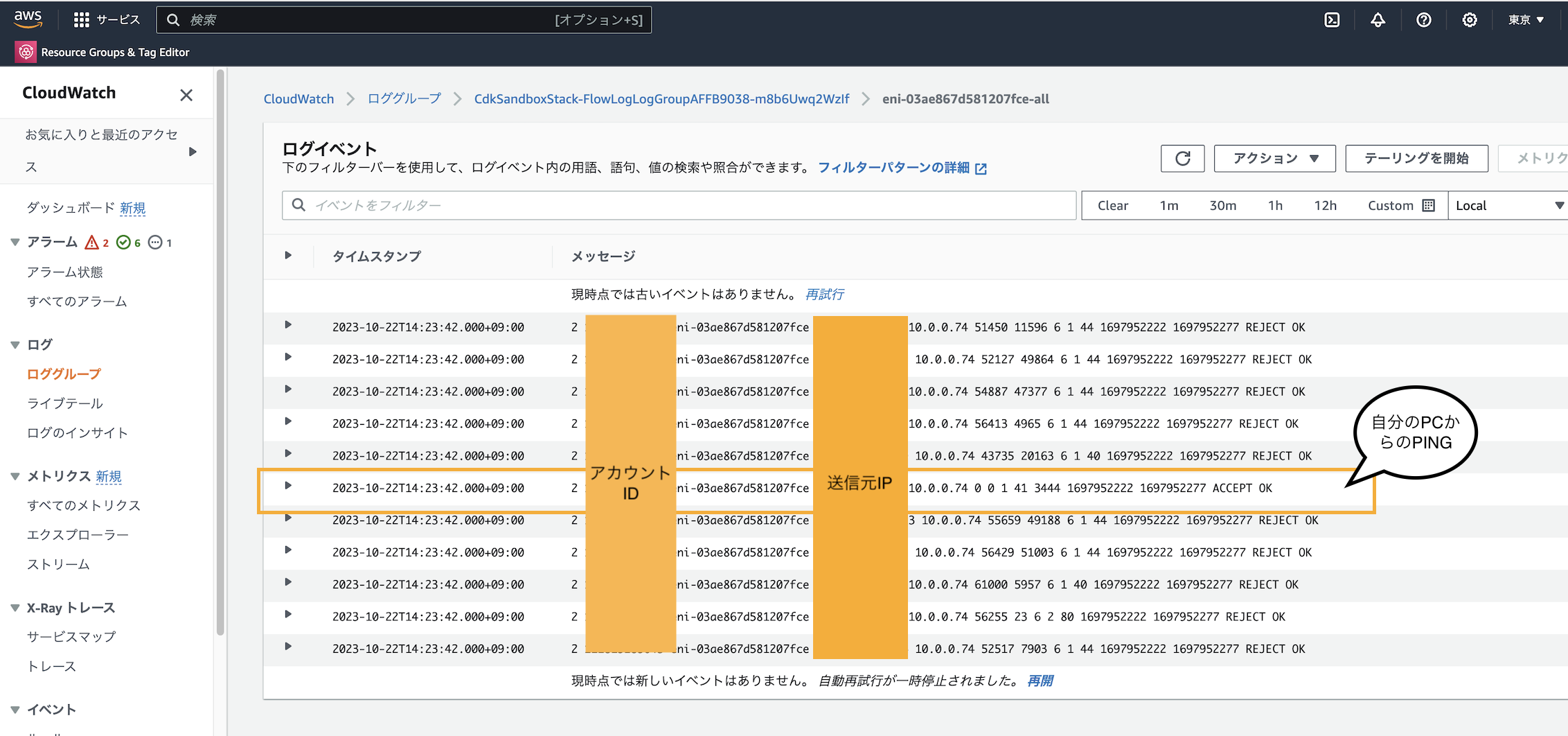Open the Local timezone dropdown
This screenshot has width=1568, height=736.
[x=1508, y=206]
